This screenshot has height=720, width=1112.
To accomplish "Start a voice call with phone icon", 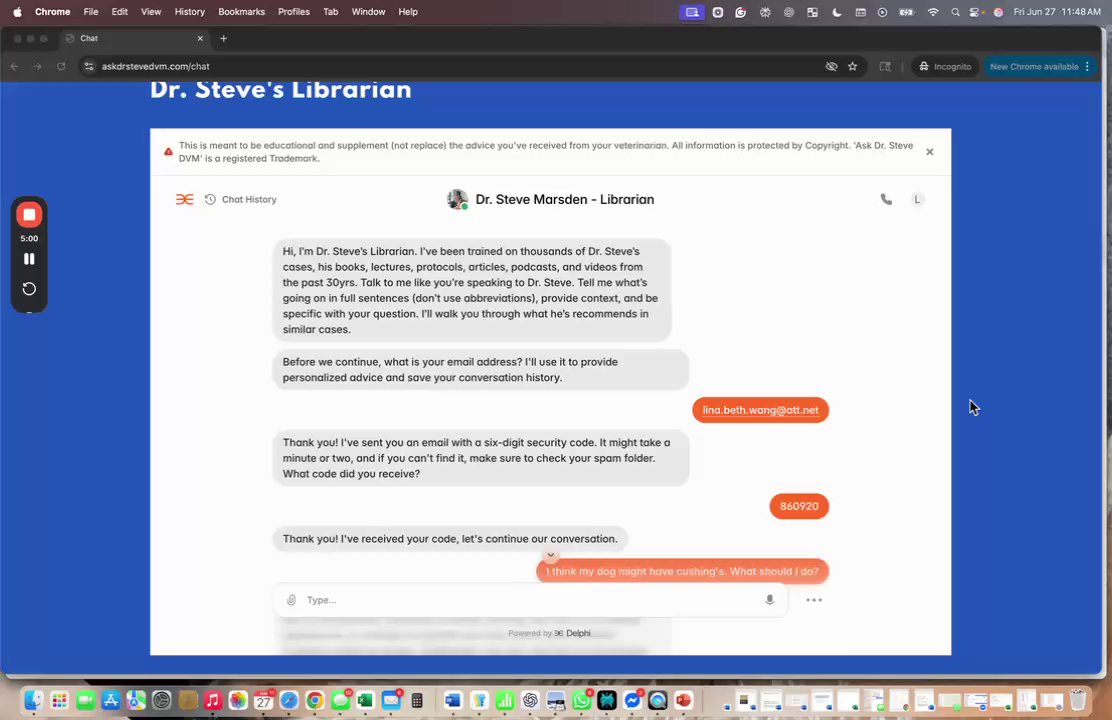I will (886, 199).
